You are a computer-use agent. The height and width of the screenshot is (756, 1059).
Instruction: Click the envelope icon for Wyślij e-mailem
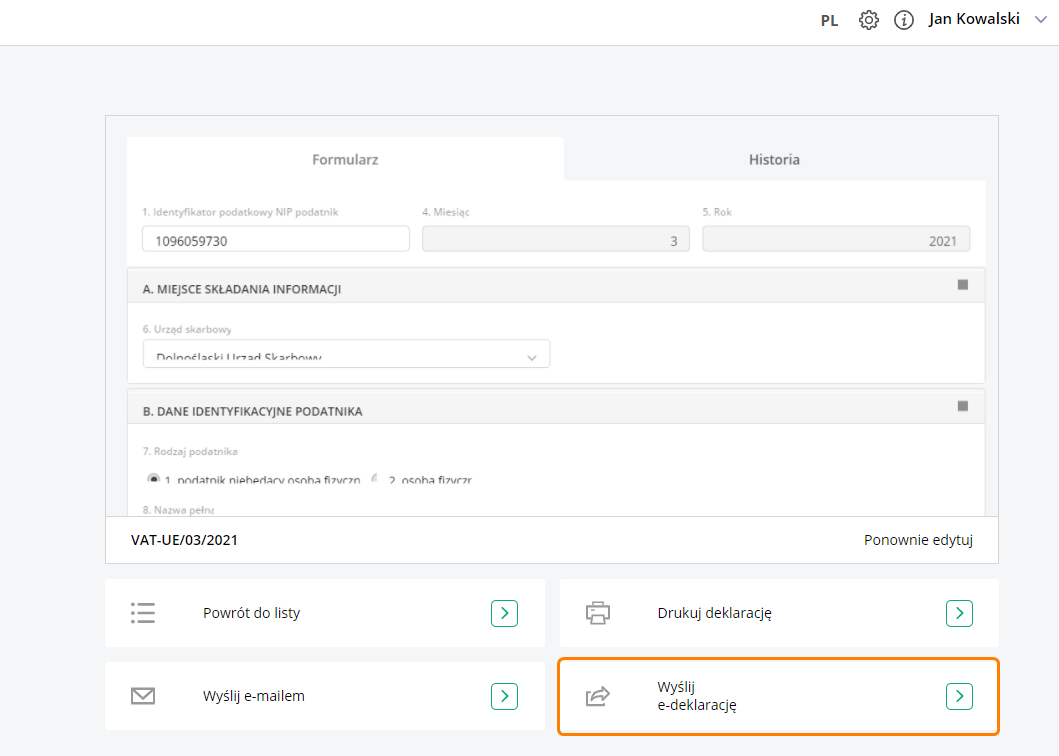143,696
